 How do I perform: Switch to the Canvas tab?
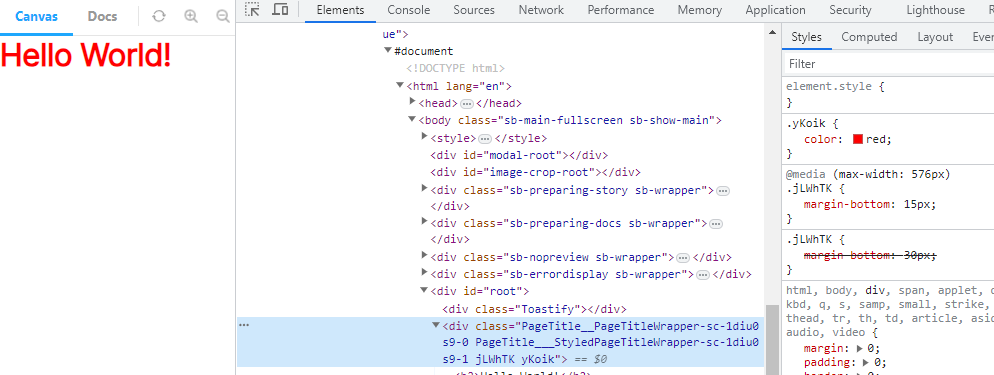click(x=36, y=16)
